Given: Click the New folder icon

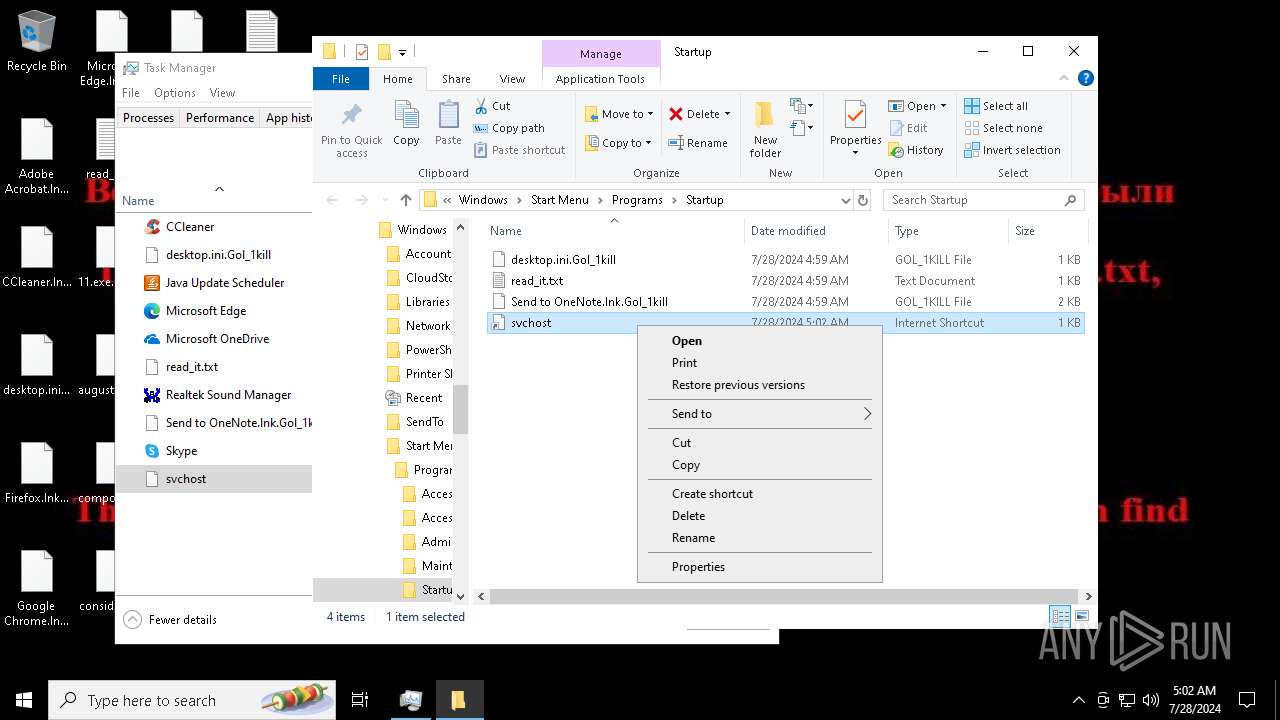Looking at the screenshot, I should click(x=765, y=115).
